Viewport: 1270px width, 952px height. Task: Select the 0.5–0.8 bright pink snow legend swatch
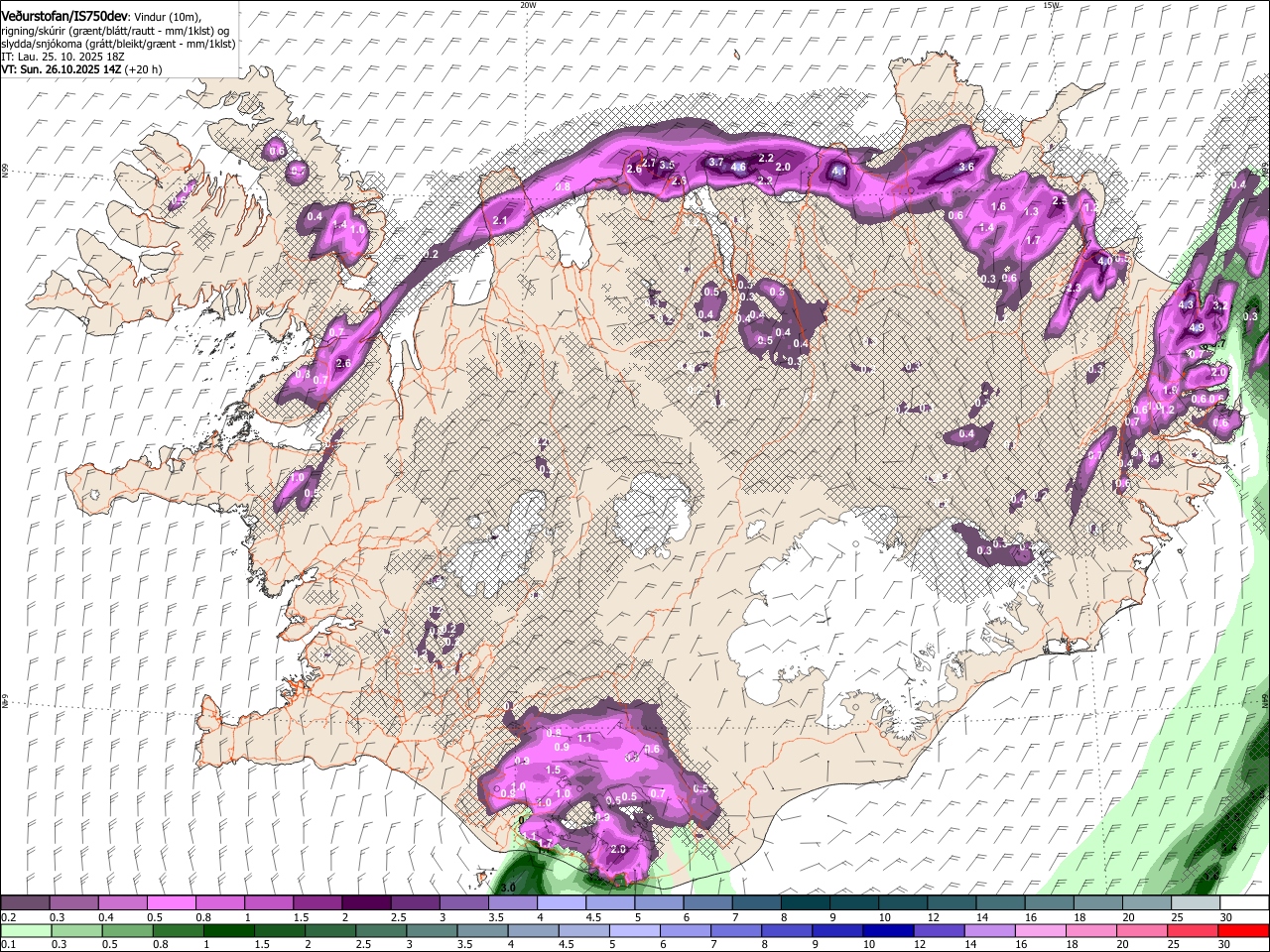(171, 902)
